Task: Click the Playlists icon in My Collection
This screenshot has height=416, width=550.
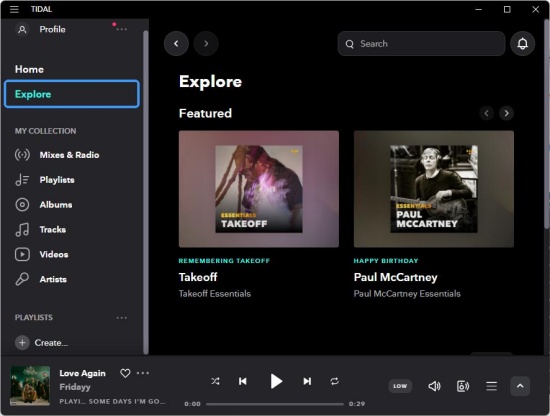Action: coord(22,180)
